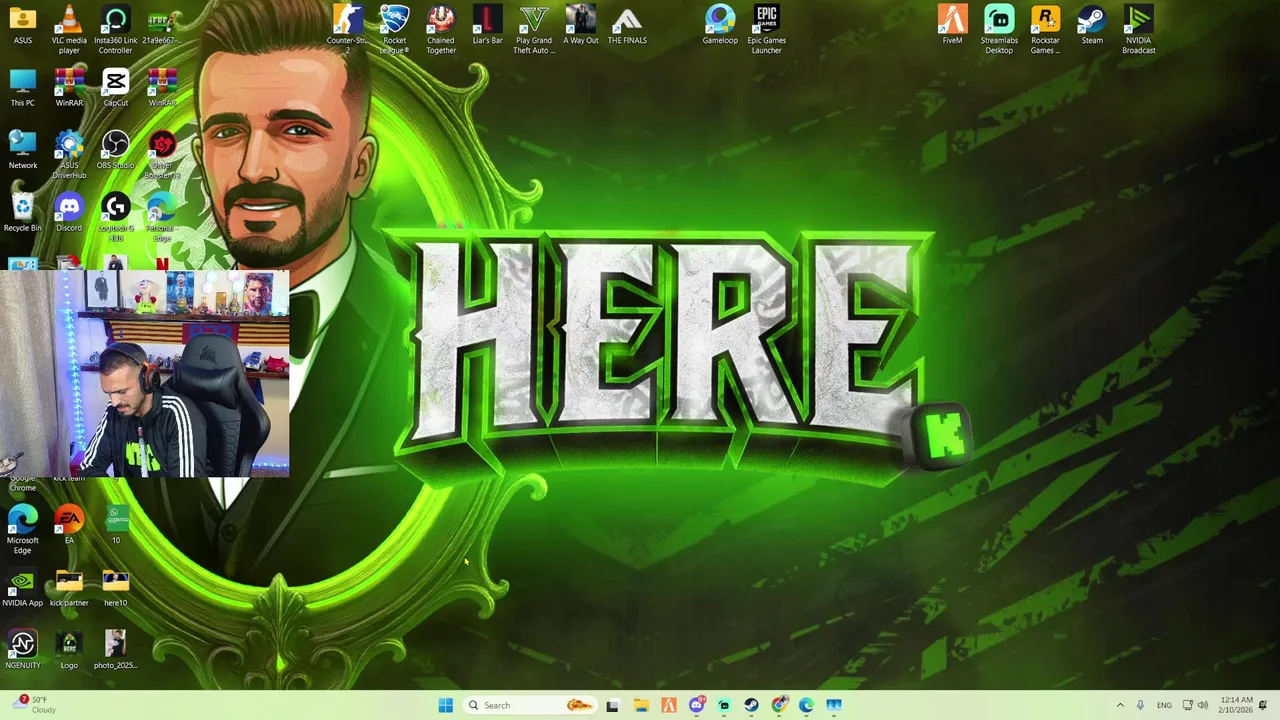1280x720 pixels.
Task: Switch to Google Chrome on the taskbar
Action: click(x=779, y=705)
